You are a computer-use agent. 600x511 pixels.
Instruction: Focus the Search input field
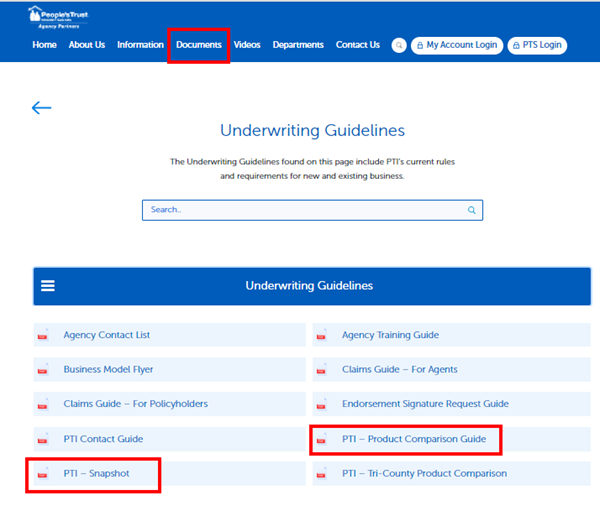point(312,210)
